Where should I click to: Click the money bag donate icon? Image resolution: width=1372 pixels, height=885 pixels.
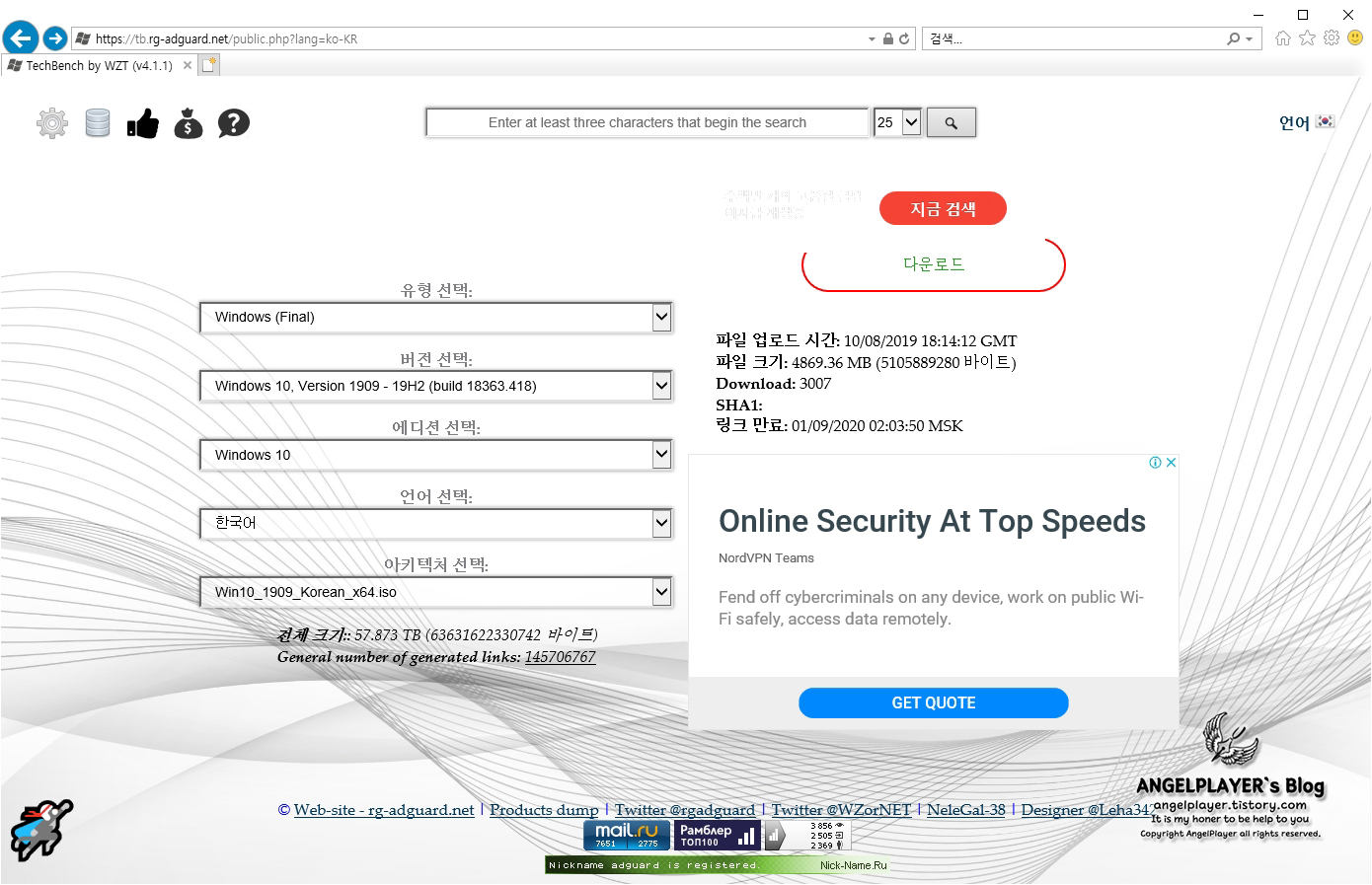(188, 123)
